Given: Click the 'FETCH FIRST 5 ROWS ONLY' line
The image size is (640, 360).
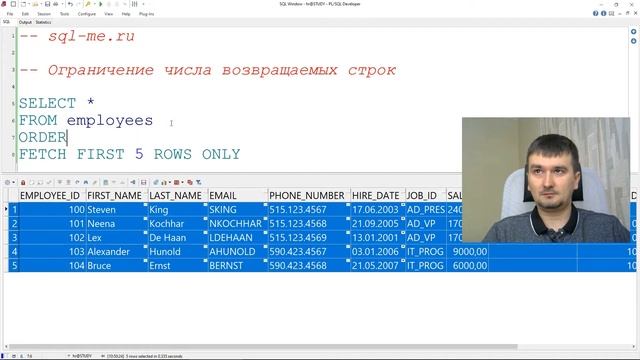Looking at the screenshot, I should 129,154.
